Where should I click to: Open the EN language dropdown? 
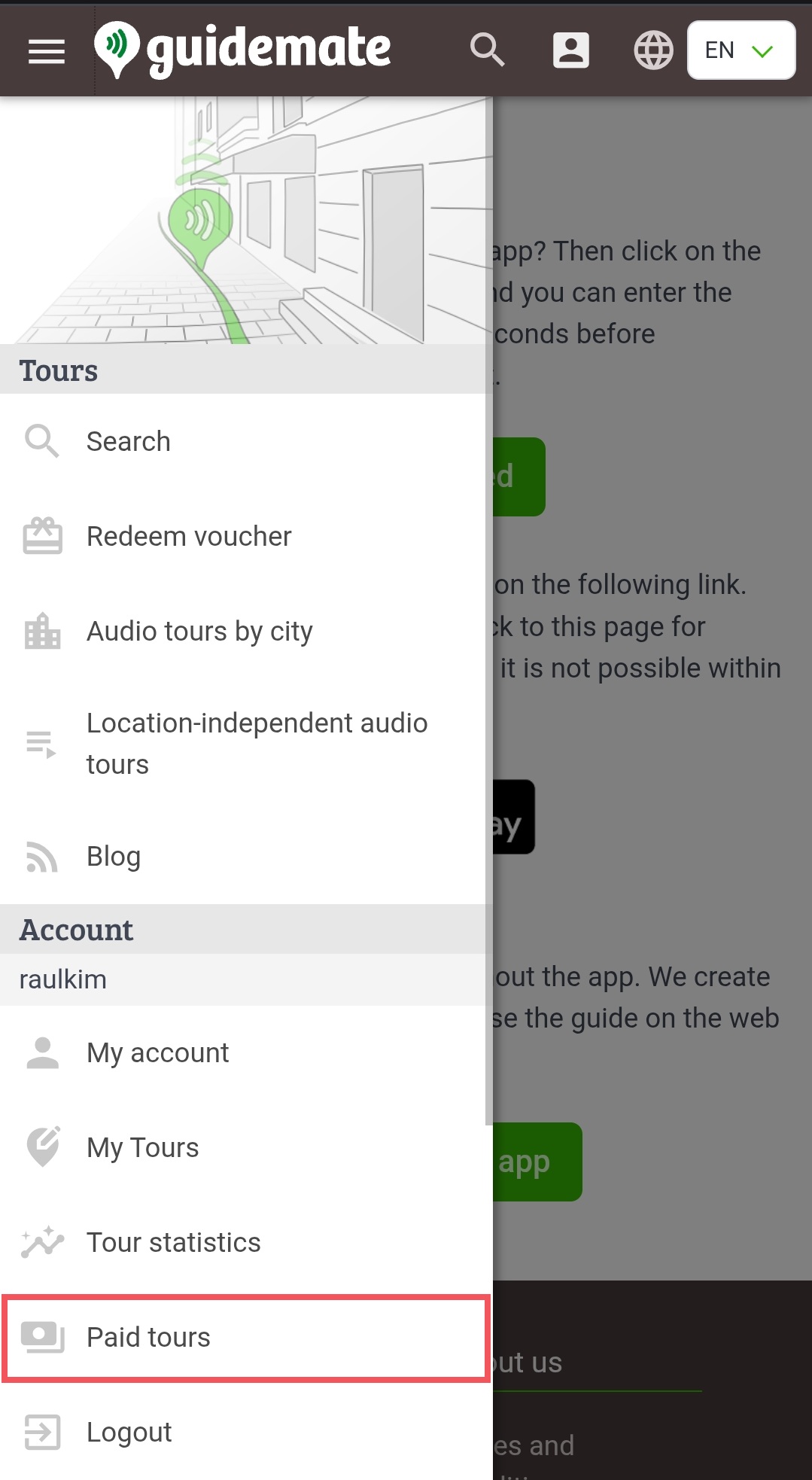(741, 50)
